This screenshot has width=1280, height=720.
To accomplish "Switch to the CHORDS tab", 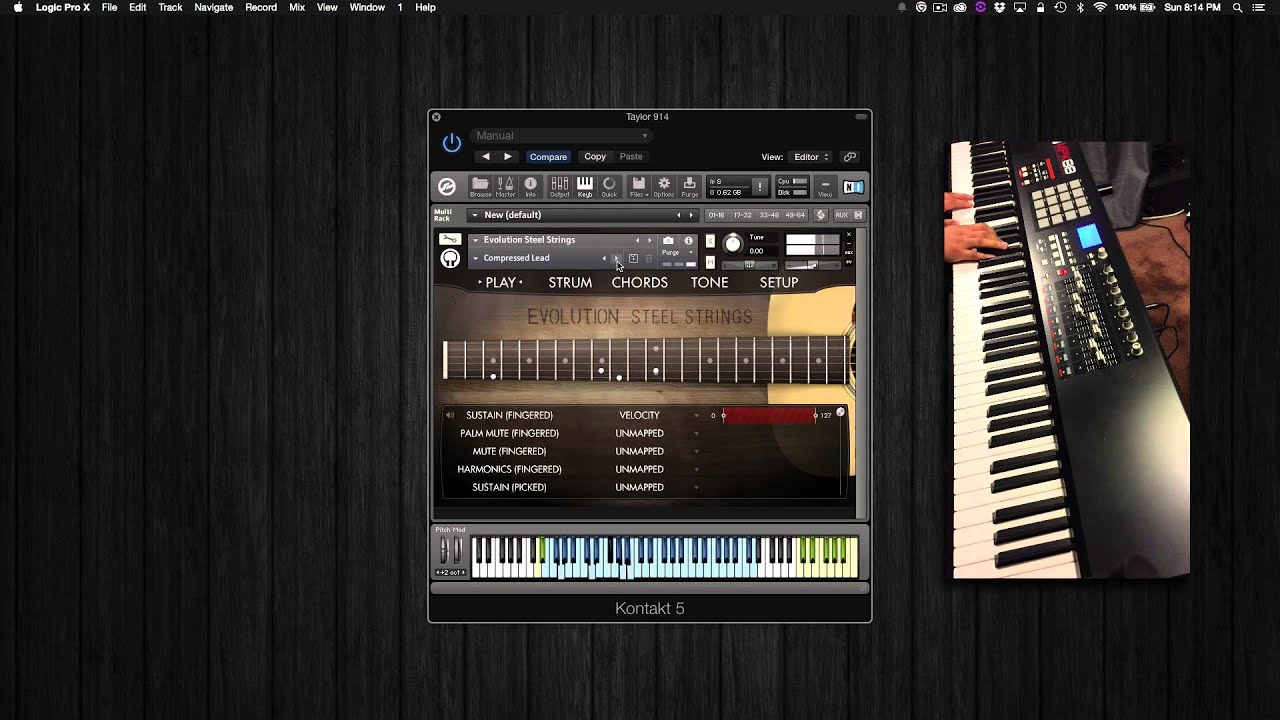I will (x=639, y=283).
